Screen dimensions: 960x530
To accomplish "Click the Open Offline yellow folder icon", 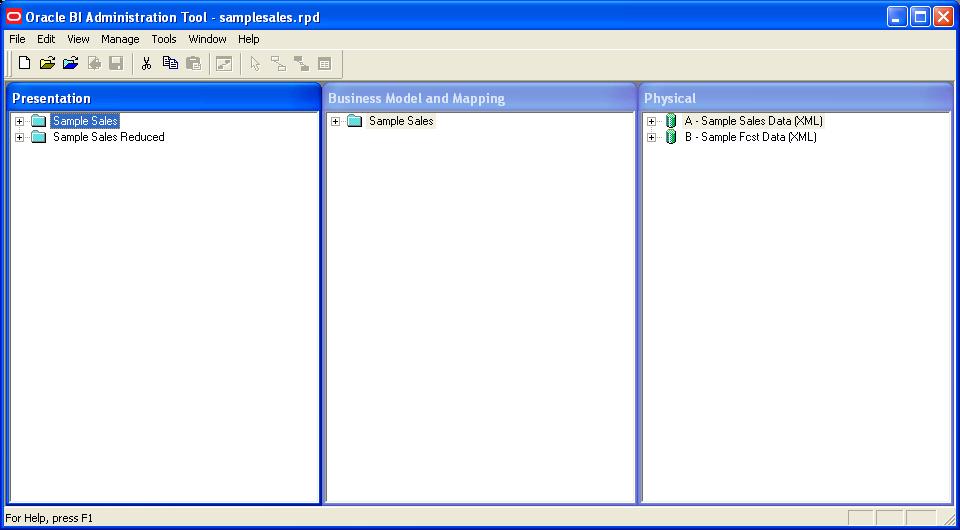I will (47, 63).
